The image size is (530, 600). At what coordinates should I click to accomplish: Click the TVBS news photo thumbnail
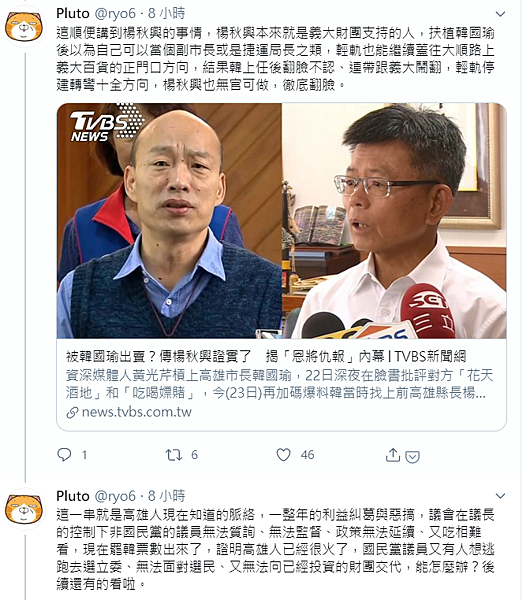282,220
